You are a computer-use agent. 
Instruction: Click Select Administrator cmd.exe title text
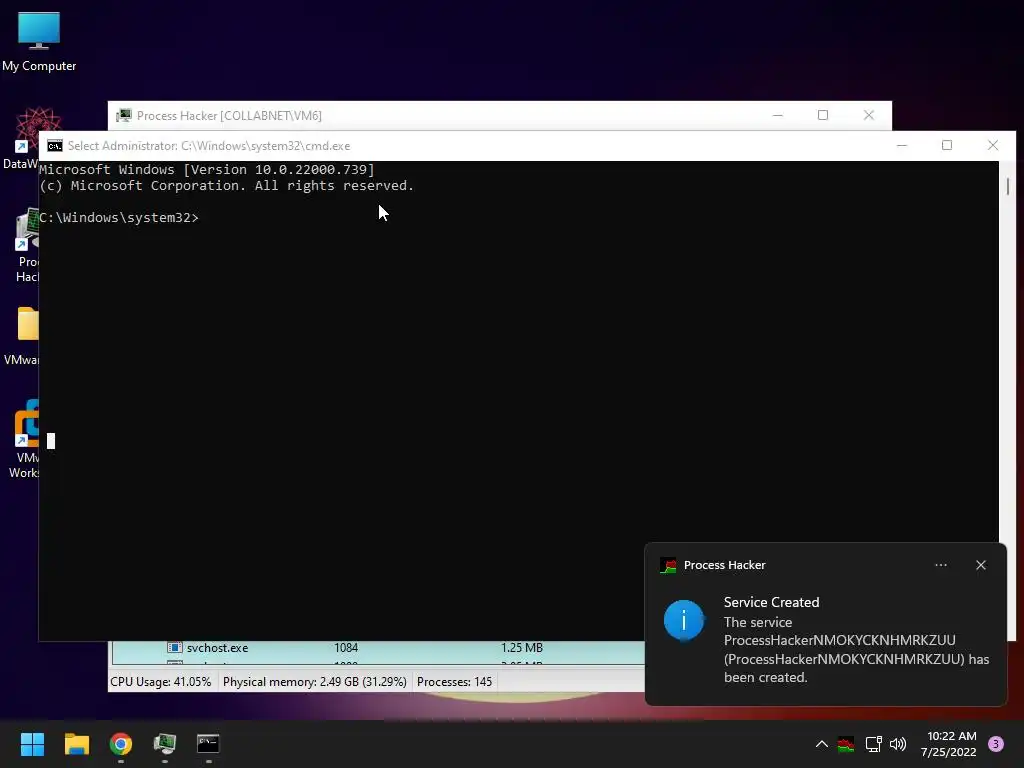(x=209, y=146)
